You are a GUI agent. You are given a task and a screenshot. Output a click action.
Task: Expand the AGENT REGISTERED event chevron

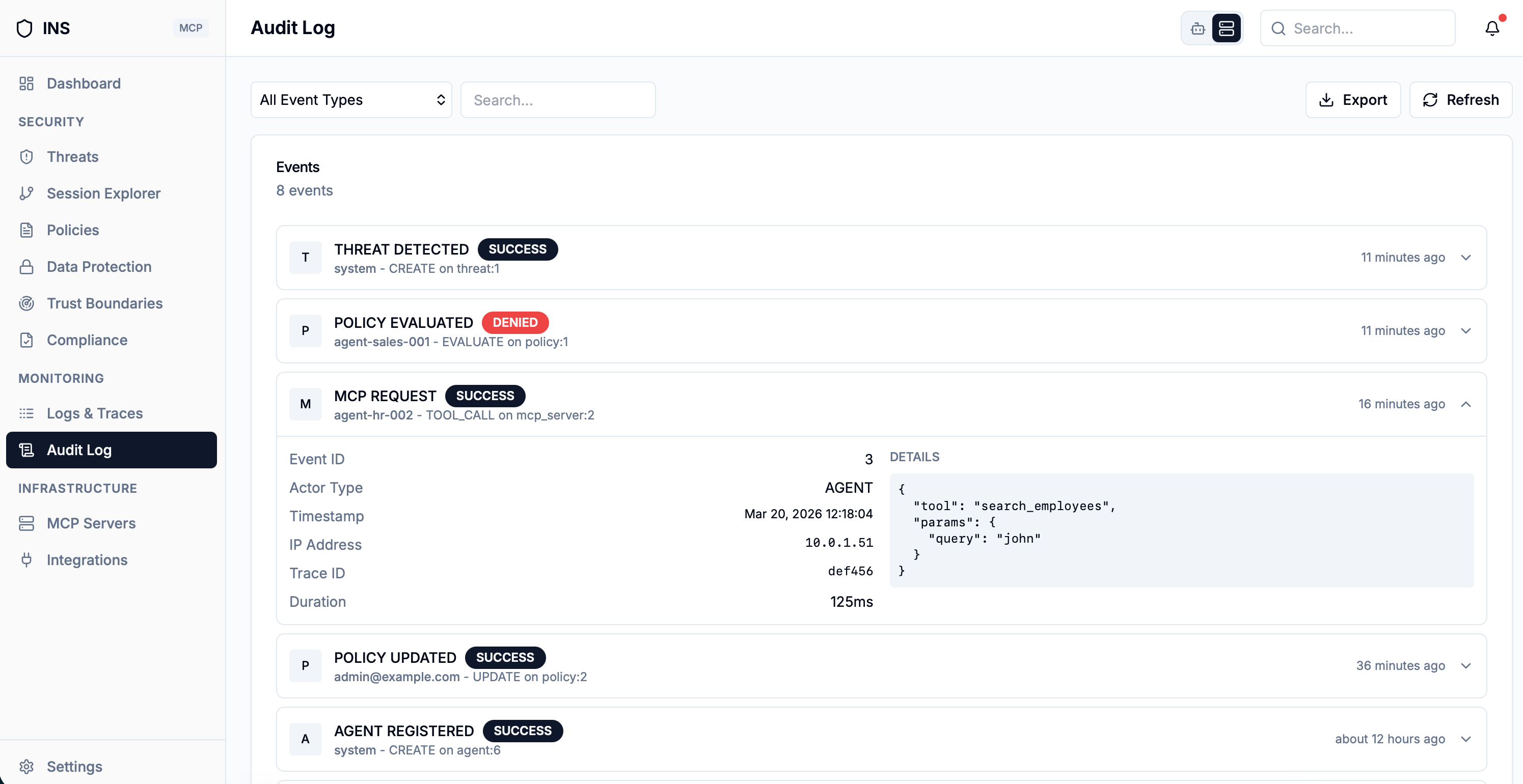pos(1465,739)
